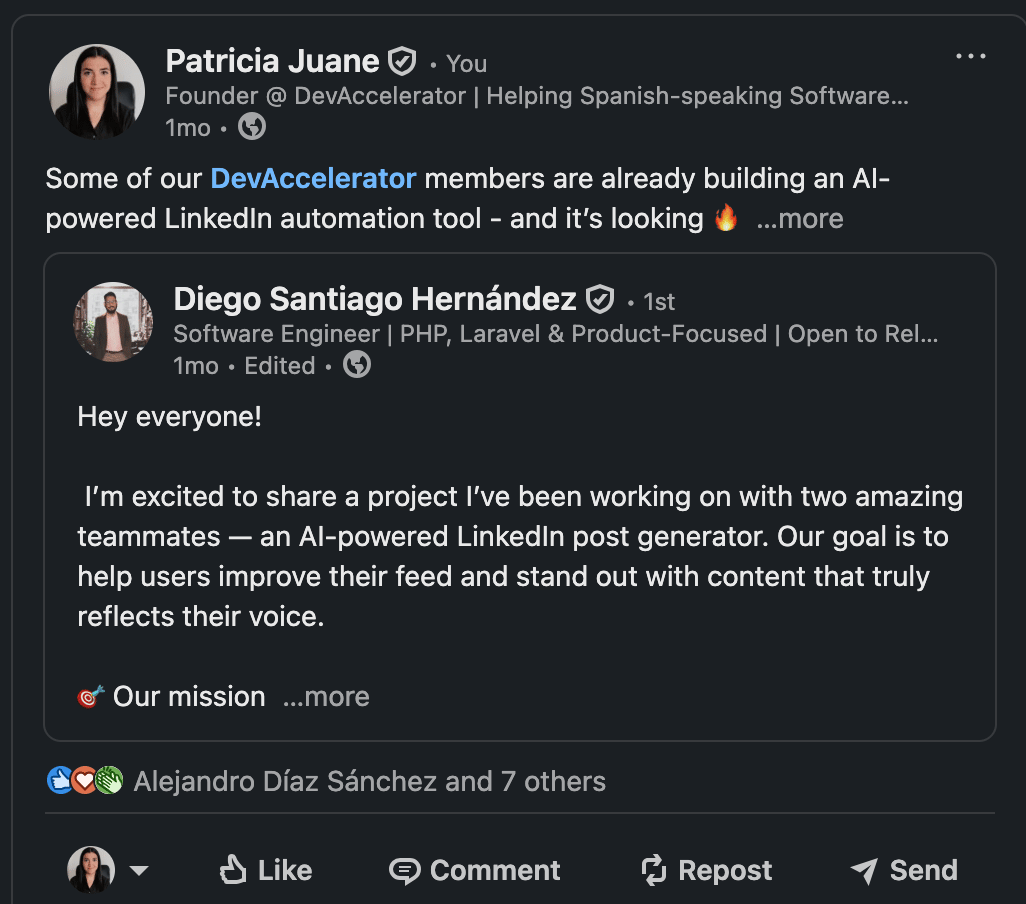Click the globe icon next to Edited
The image size is (1026, 904).
(x=357, y=364)
